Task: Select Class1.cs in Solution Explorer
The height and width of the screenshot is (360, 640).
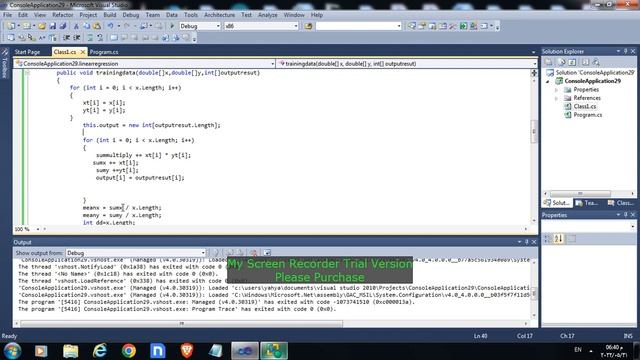Action: coord(584,107)
